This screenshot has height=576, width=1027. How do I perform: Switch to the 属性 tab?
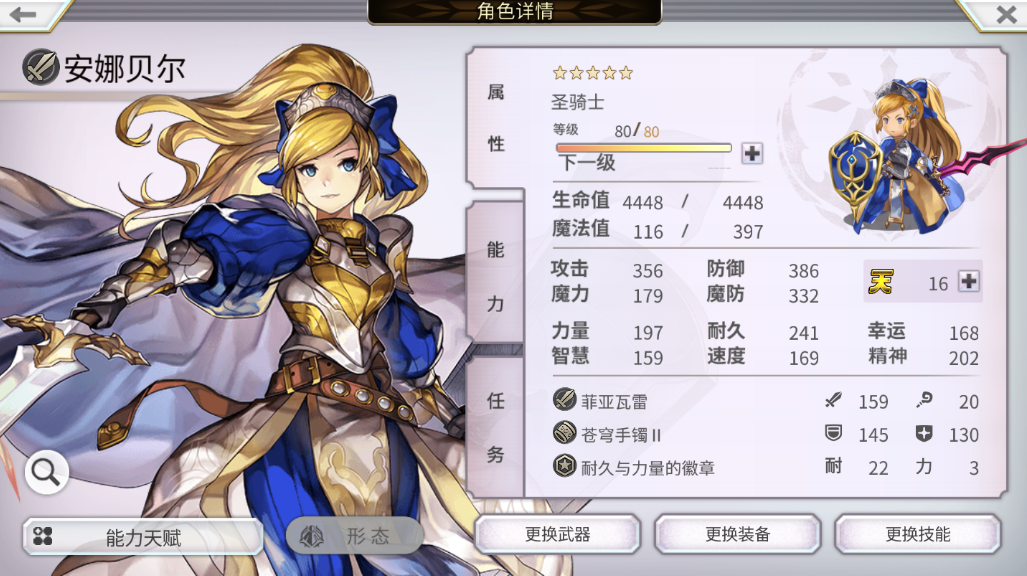tap(496, 118)
